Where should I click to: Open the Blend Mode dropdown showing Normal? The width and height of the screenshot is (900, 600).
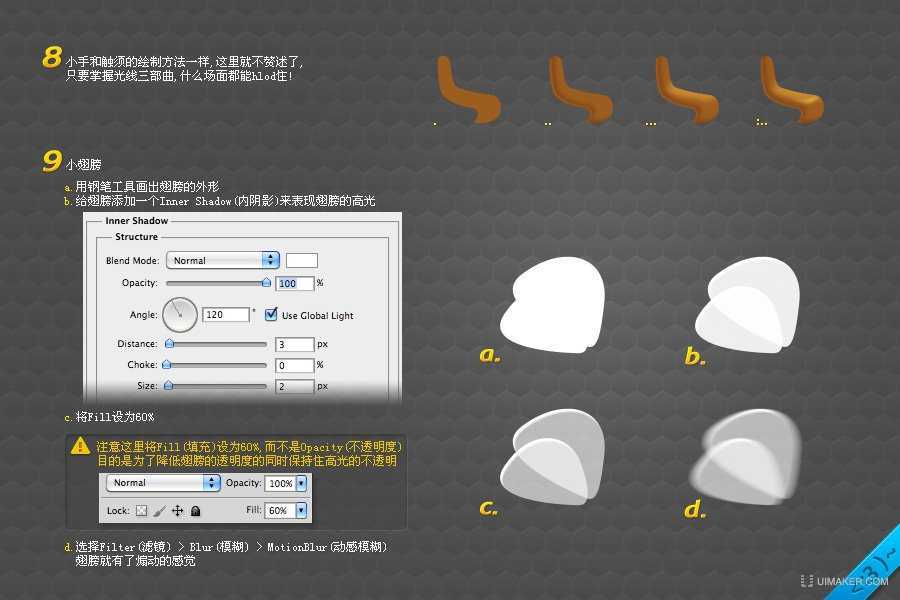pyautogui.click(x=222, y=260)
